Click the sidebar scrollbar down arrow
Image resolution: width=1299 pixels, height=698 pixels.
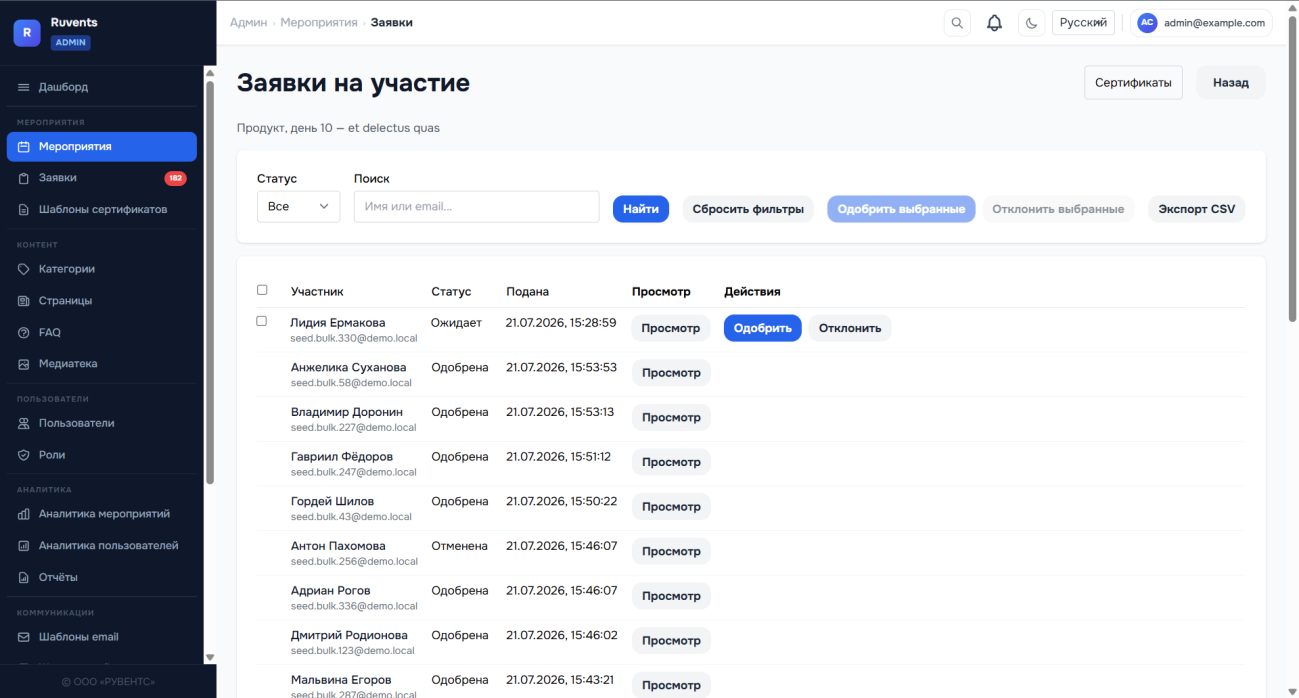[210, 657]
